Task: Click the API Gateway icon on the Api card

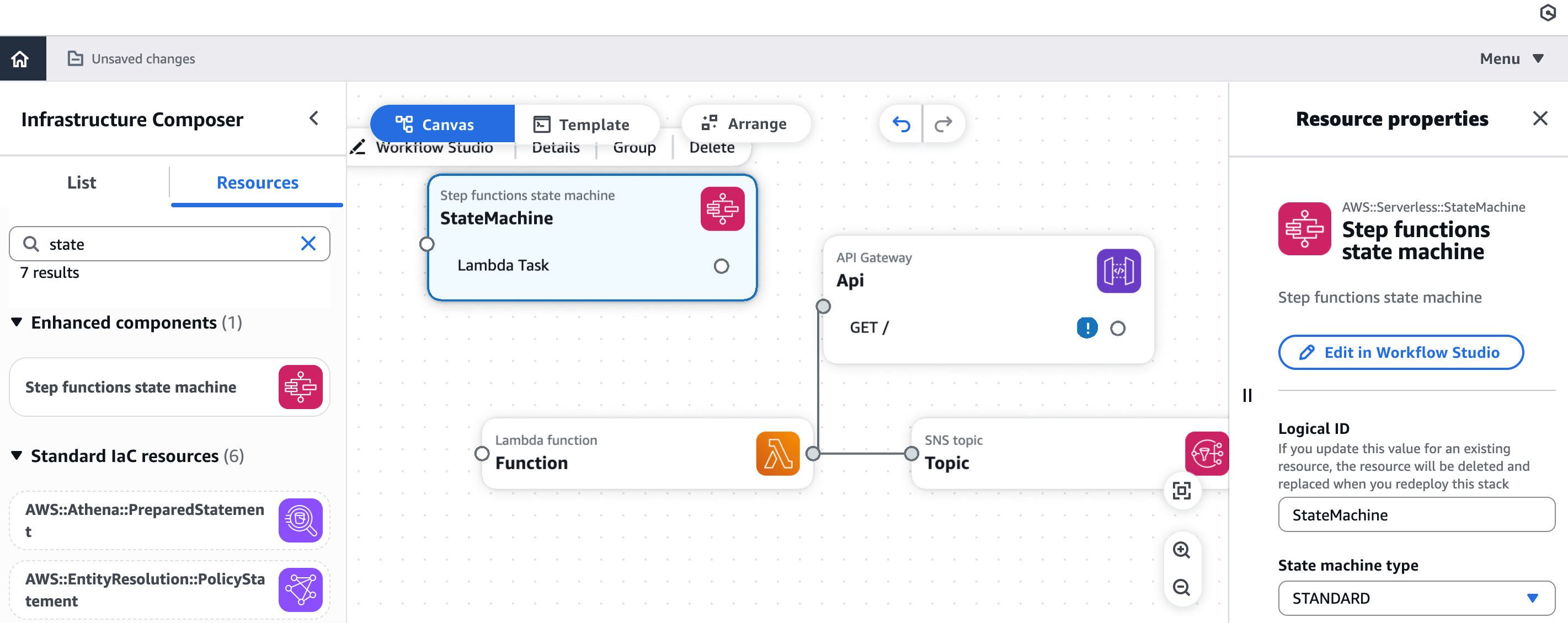Action: pos(1118,272)
